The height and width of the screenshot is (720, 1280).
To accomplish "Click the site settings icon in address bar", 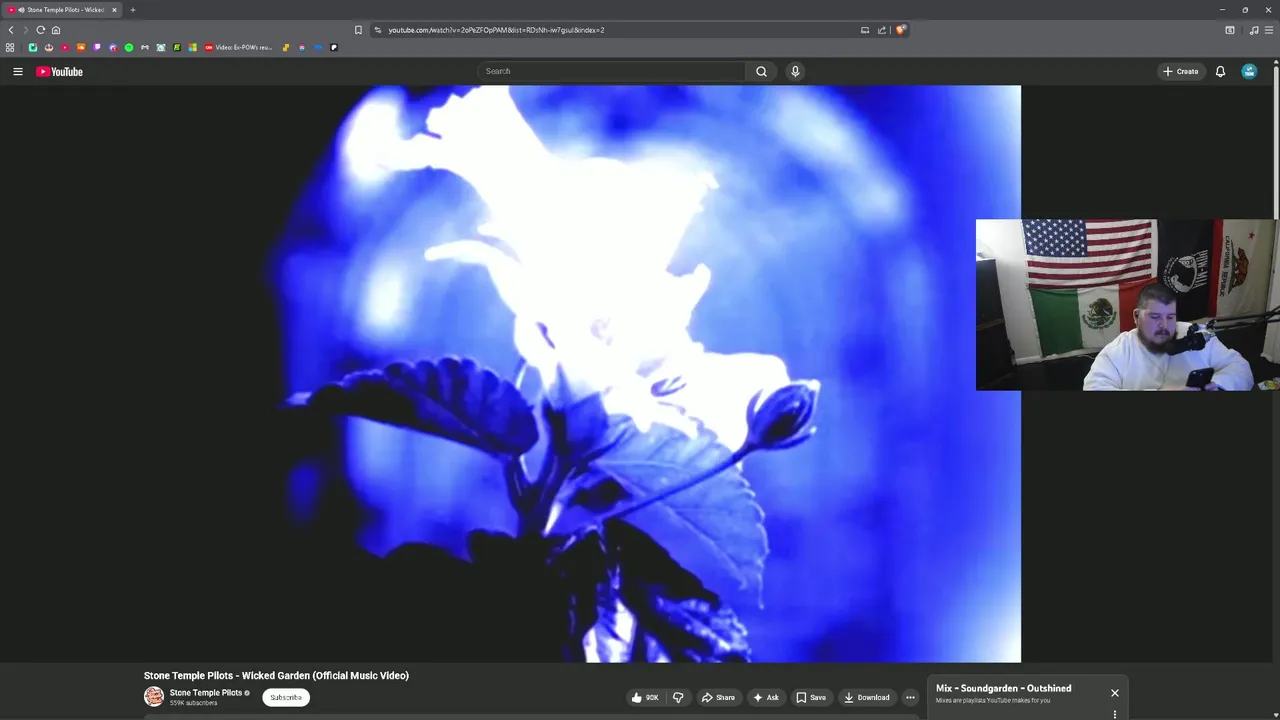I will (x=378, y=30).
